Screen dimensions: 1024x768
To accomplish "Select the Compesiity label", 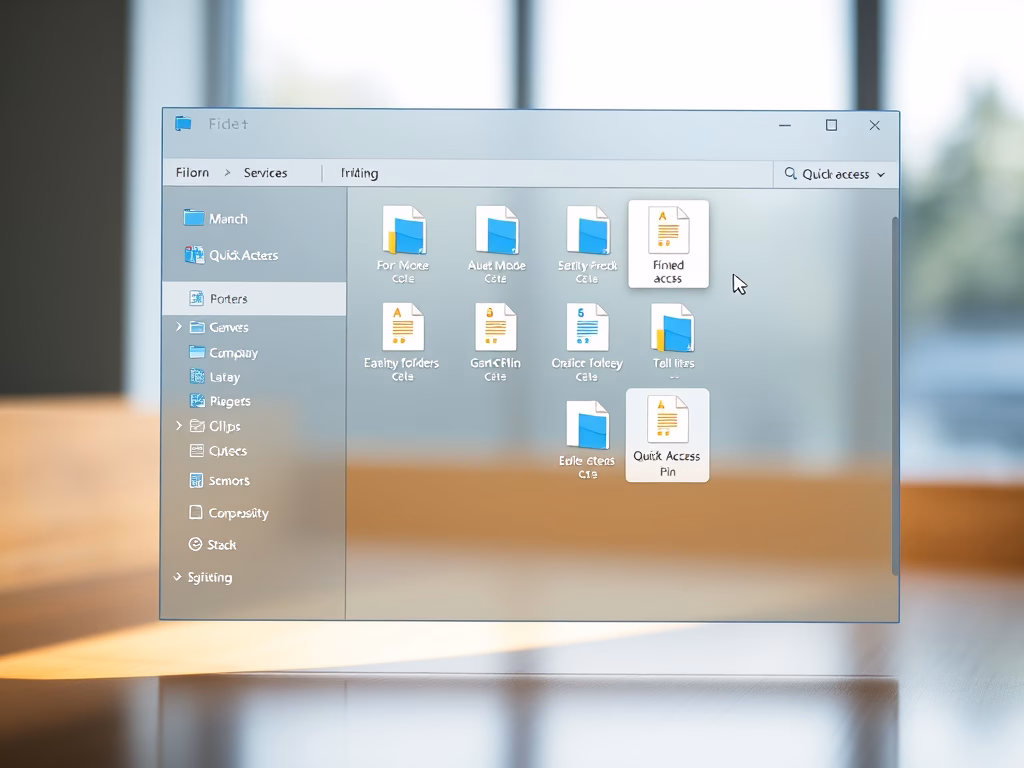I will pos(238,513).
